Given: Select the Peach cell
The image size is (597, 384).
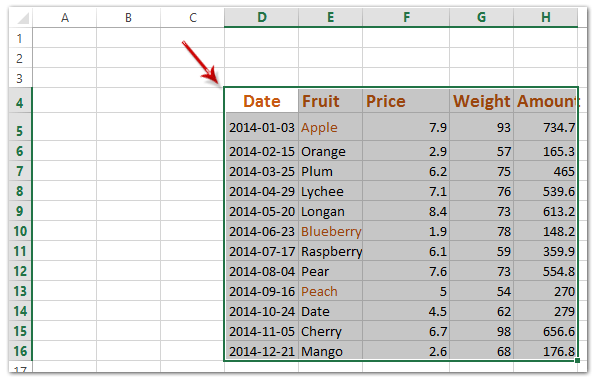Looking at the screenshot, I should (x=330, y=291).
